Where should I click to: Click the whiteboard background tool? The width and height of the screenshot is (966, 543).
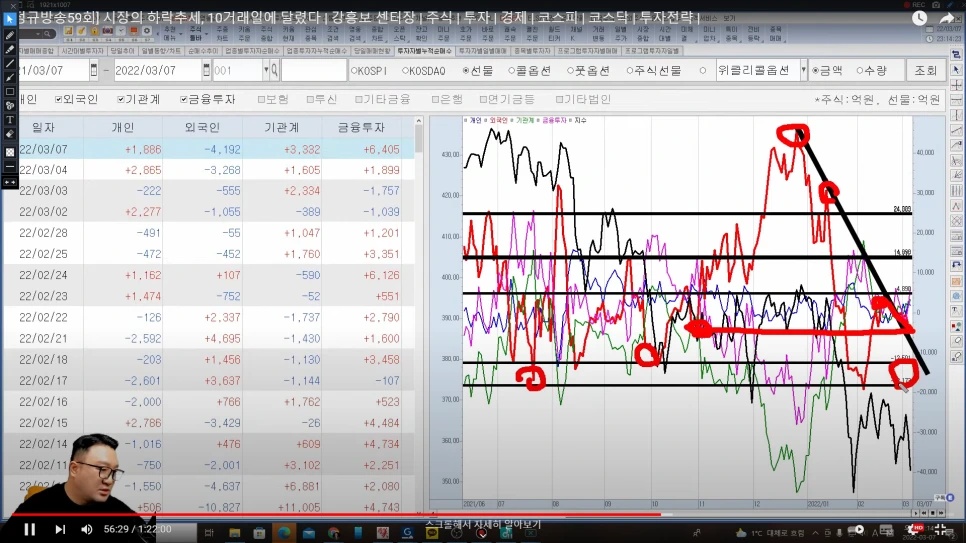point(9,152)
